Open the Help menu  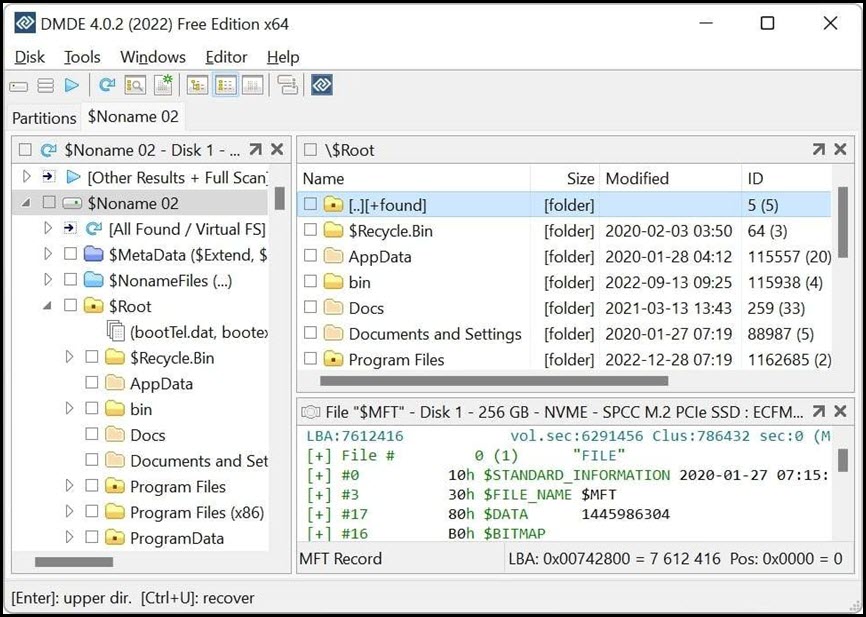pyautogui.click(x=283, y=57)
